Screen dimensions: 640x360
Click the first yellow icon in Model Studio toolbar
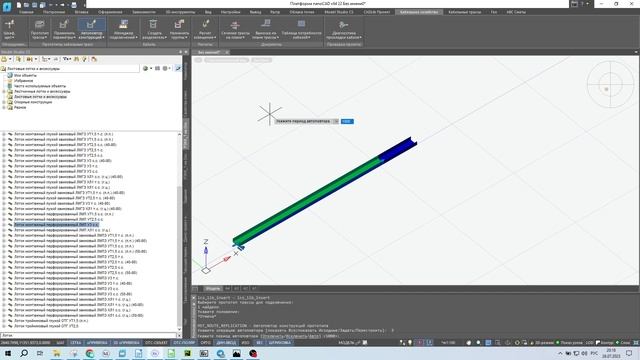point(4,59)
